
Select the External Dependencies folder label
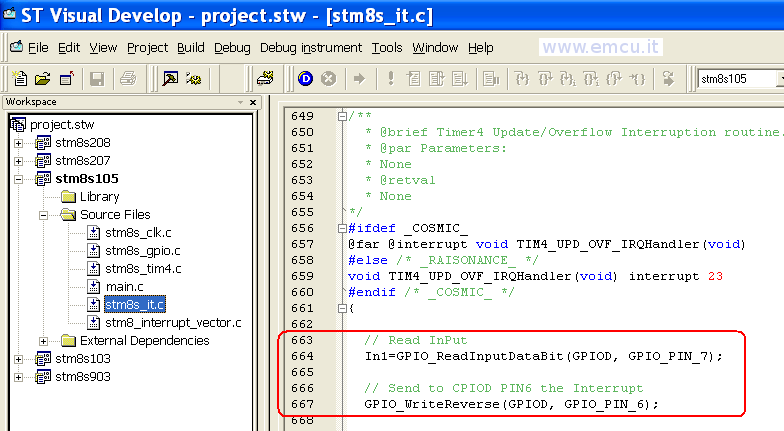[144, 340]
